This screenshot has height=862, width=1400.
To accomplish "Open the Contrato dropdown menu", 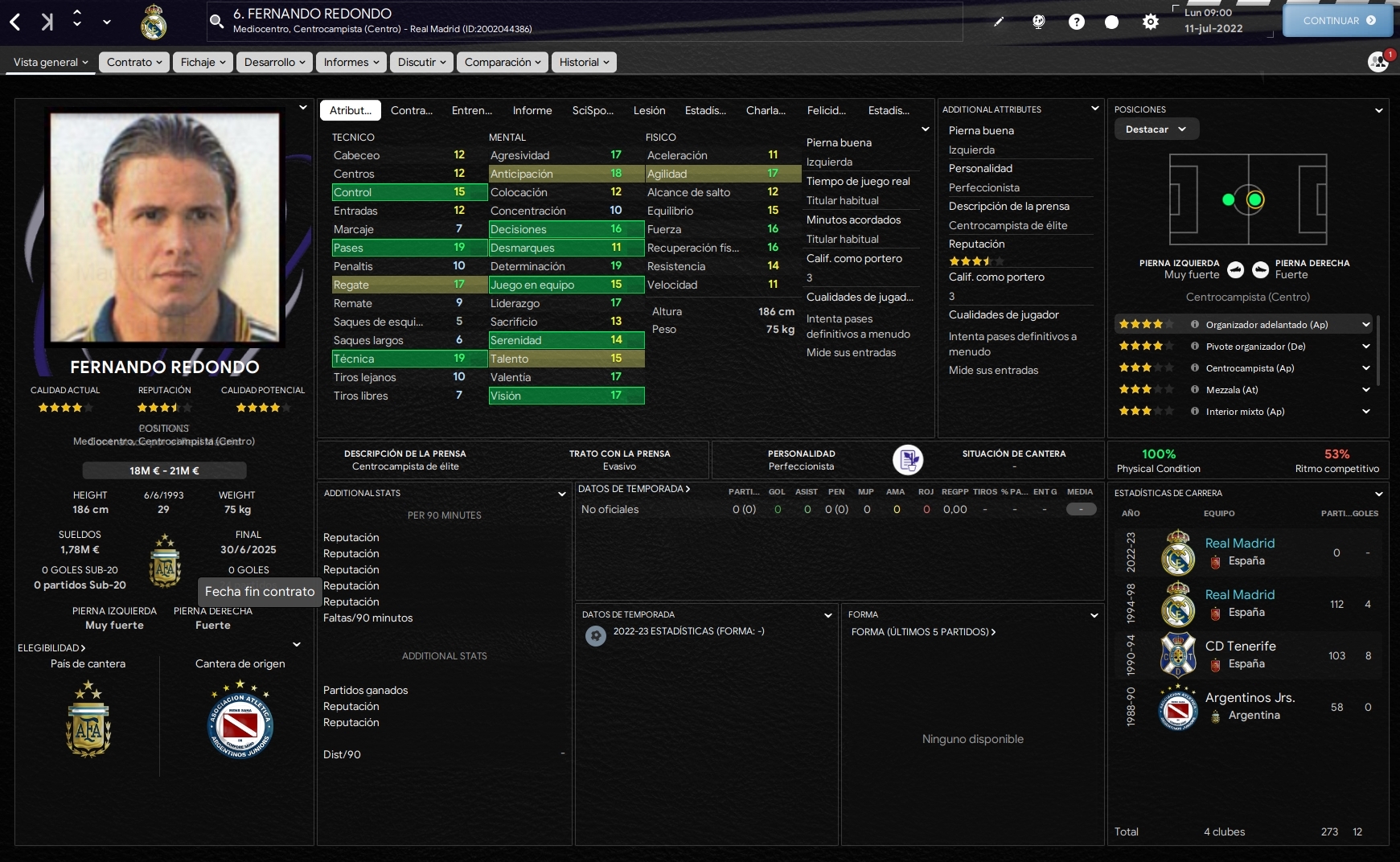I will point(134,62).
